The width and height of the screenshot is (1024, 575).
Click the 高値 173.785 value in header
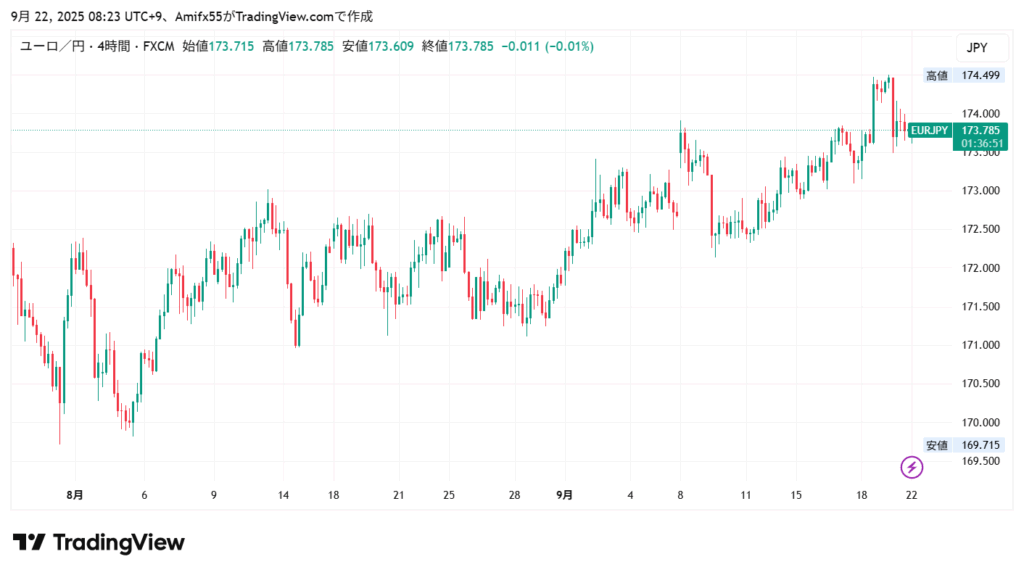(x=311, y=47)
